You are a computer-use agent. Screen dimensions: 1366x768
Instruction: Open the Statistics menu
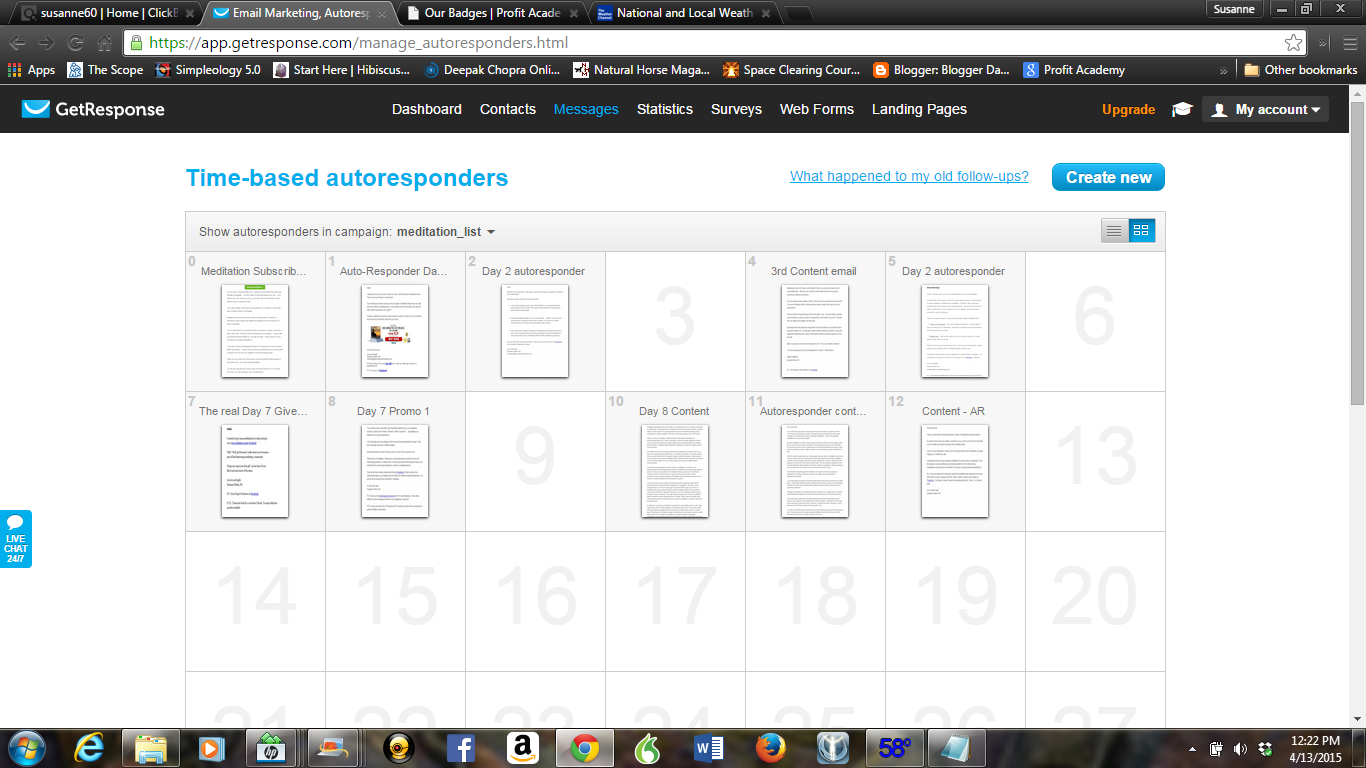point(665,109)
